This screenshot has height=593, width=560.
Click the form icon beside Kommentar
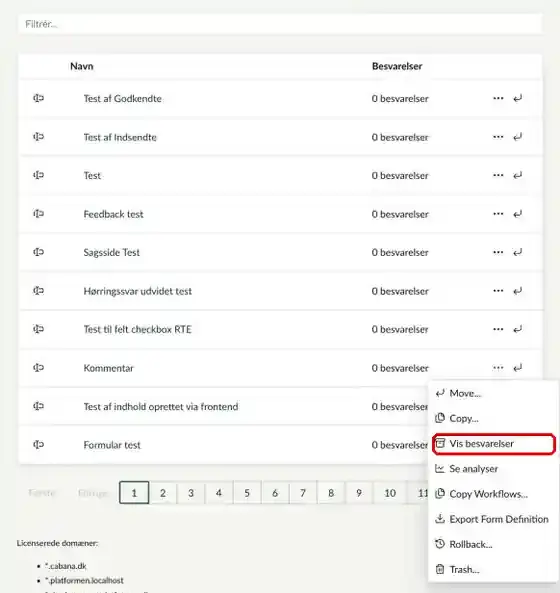[38, 368]
